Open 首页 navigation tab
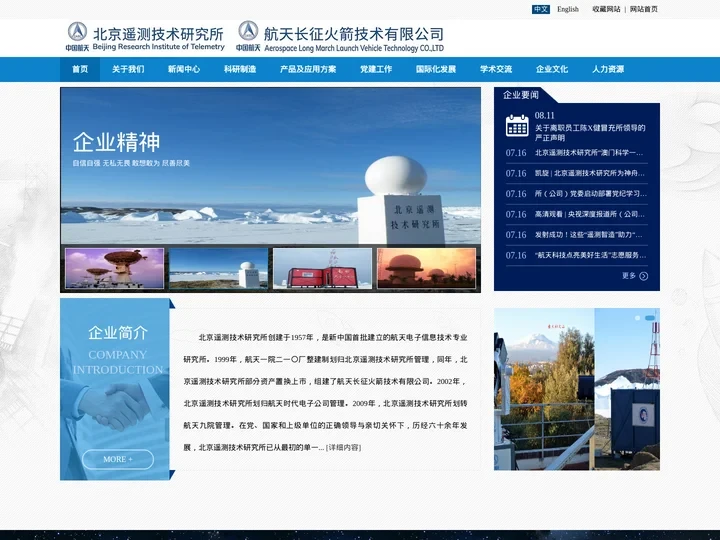Screen dimensions: 720x540 80,69
